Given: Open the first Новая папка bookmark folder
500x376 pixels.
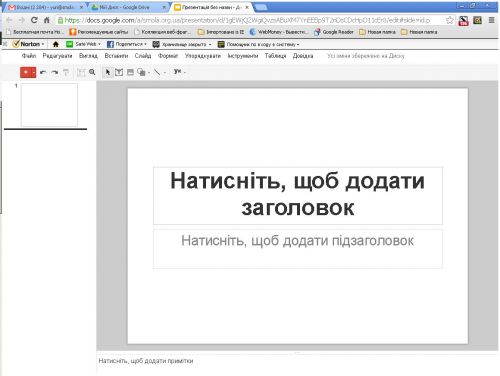Looking at the screenshot, I should (x=377, y=32).
